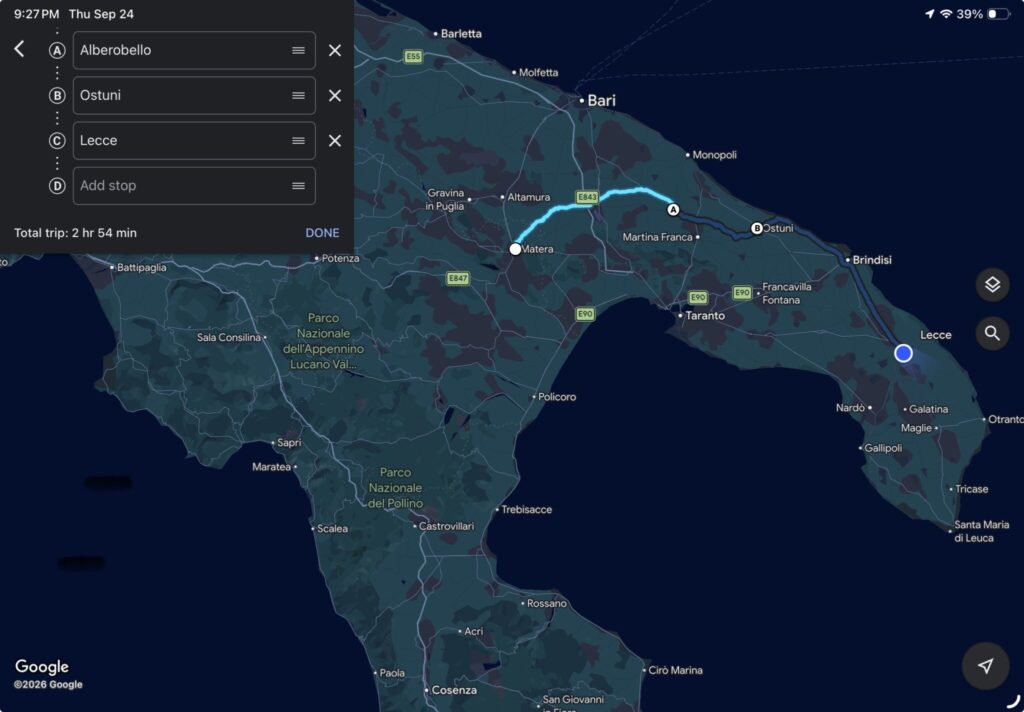This screenshot has height=712, width=1024.
Task: Tap the blue current location dot
Action: pyautogui.click(x=903, y=353)
